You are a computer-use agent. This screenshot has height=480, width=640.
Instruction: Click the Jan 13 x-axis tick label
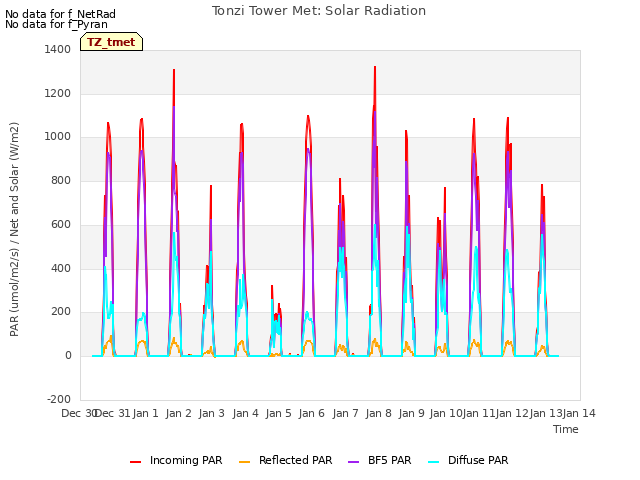click(x=546, y=413)
